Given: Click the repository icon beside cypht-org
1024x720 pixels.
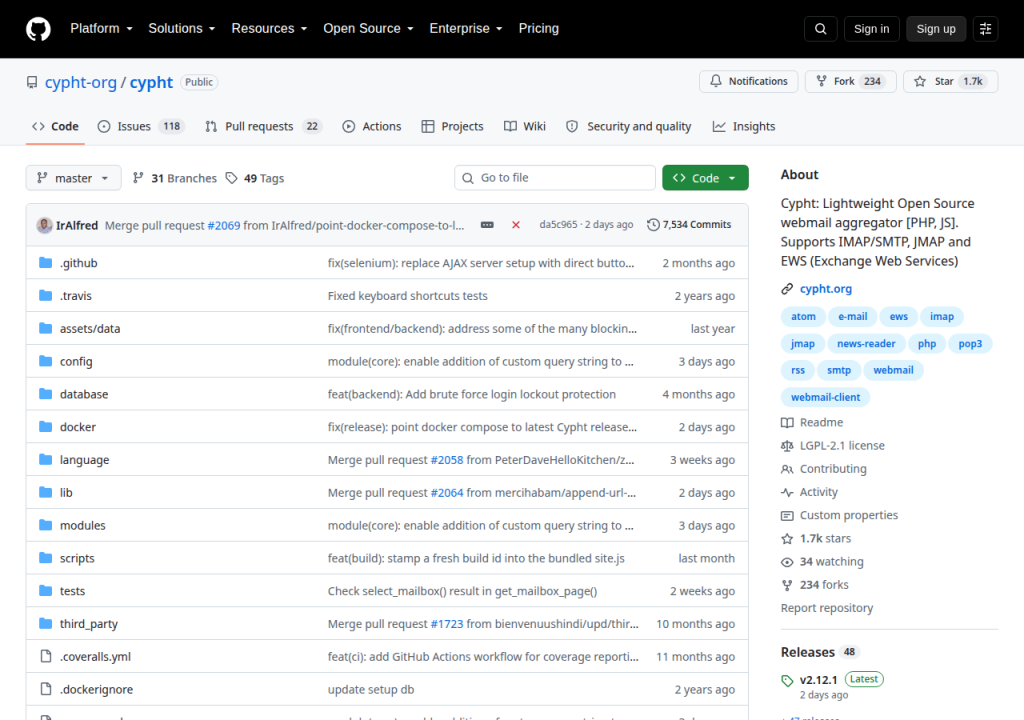Looking at the screenshot, I should click(32, 82).
